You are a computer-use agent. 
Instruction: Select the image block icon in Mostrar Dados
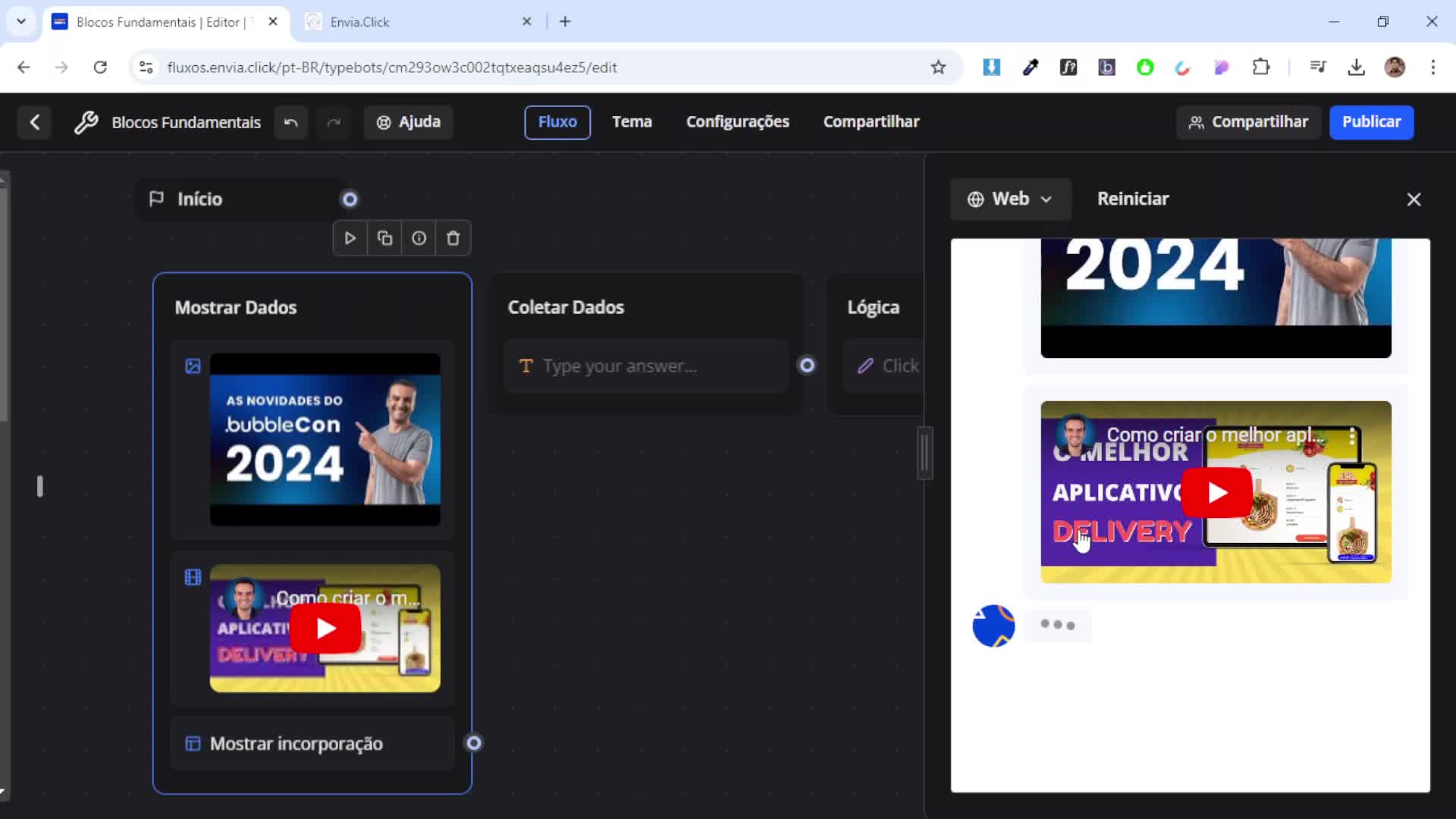tap(193, 366)
